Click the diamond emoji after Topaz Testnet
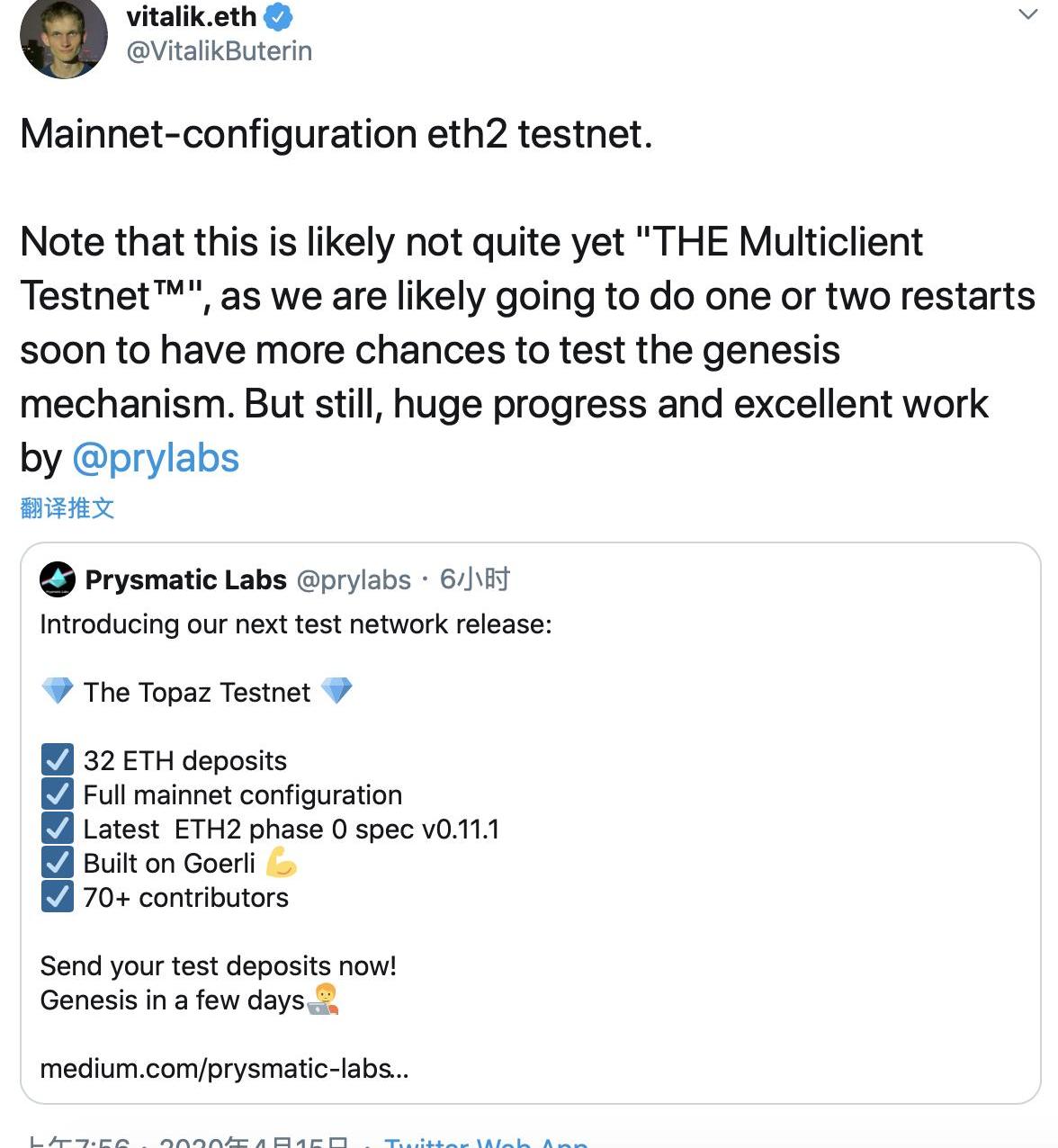Image resolution: width=1058 pixels, height=1148 pixels. 336,691
